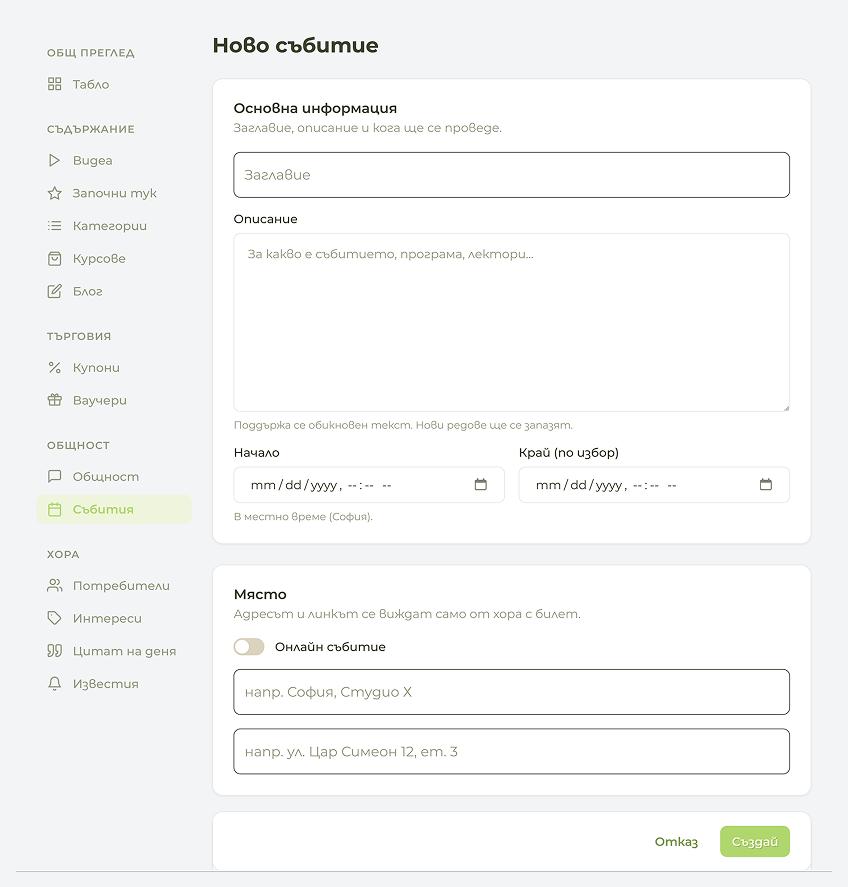
Task: Open Табло in the sidebar
Action: (x=114, y=84)
